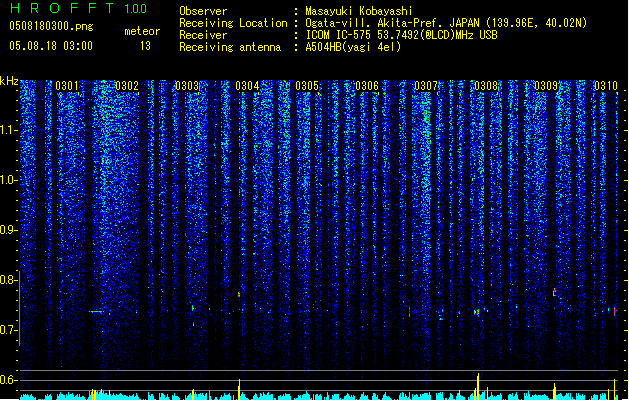This screenshot has height=400, width=629.
Task: Click time marker 0301
Action: click(x=67, y=86)
